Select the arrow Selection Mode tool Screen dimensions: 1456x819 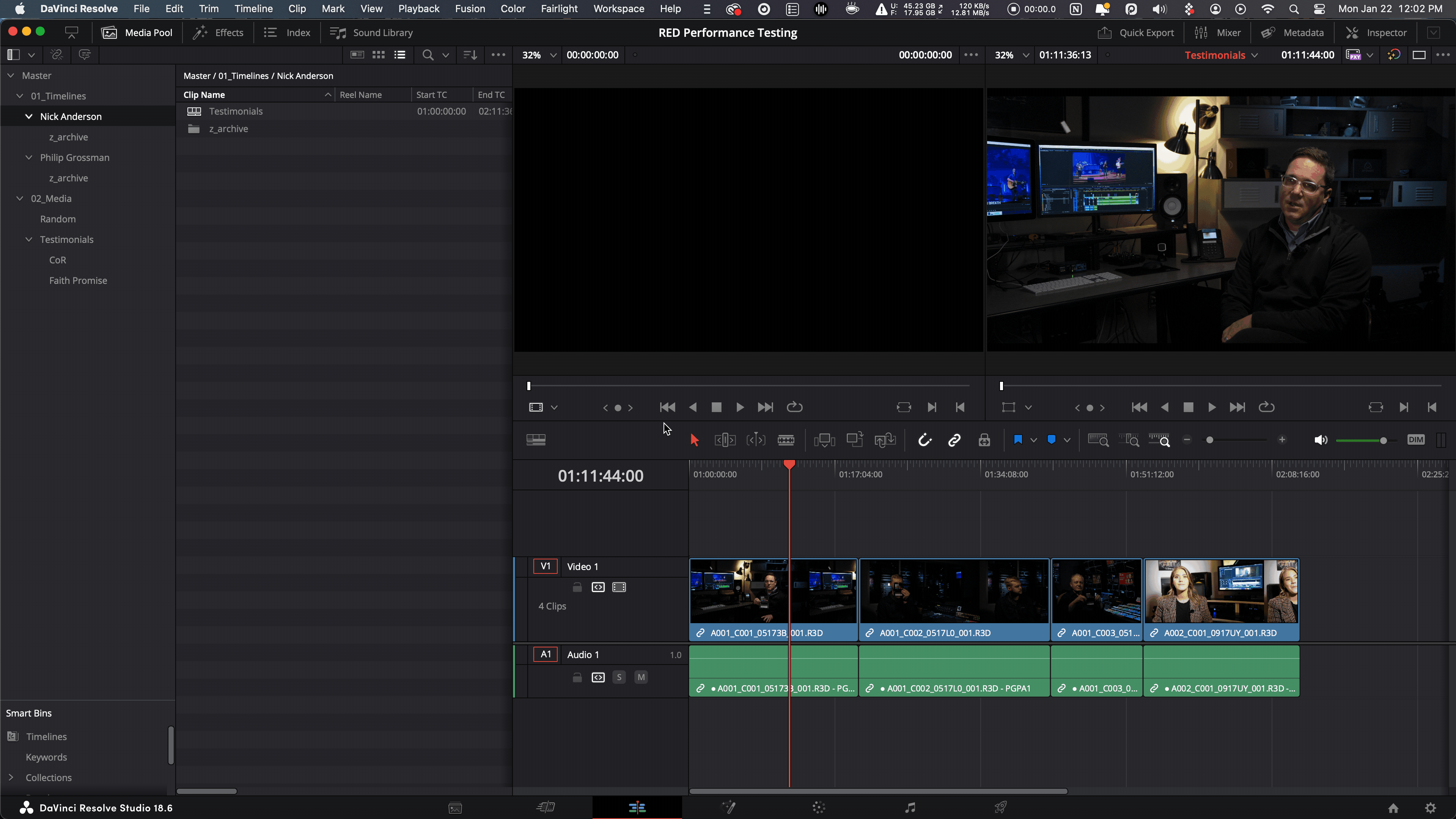click(695, 440)
